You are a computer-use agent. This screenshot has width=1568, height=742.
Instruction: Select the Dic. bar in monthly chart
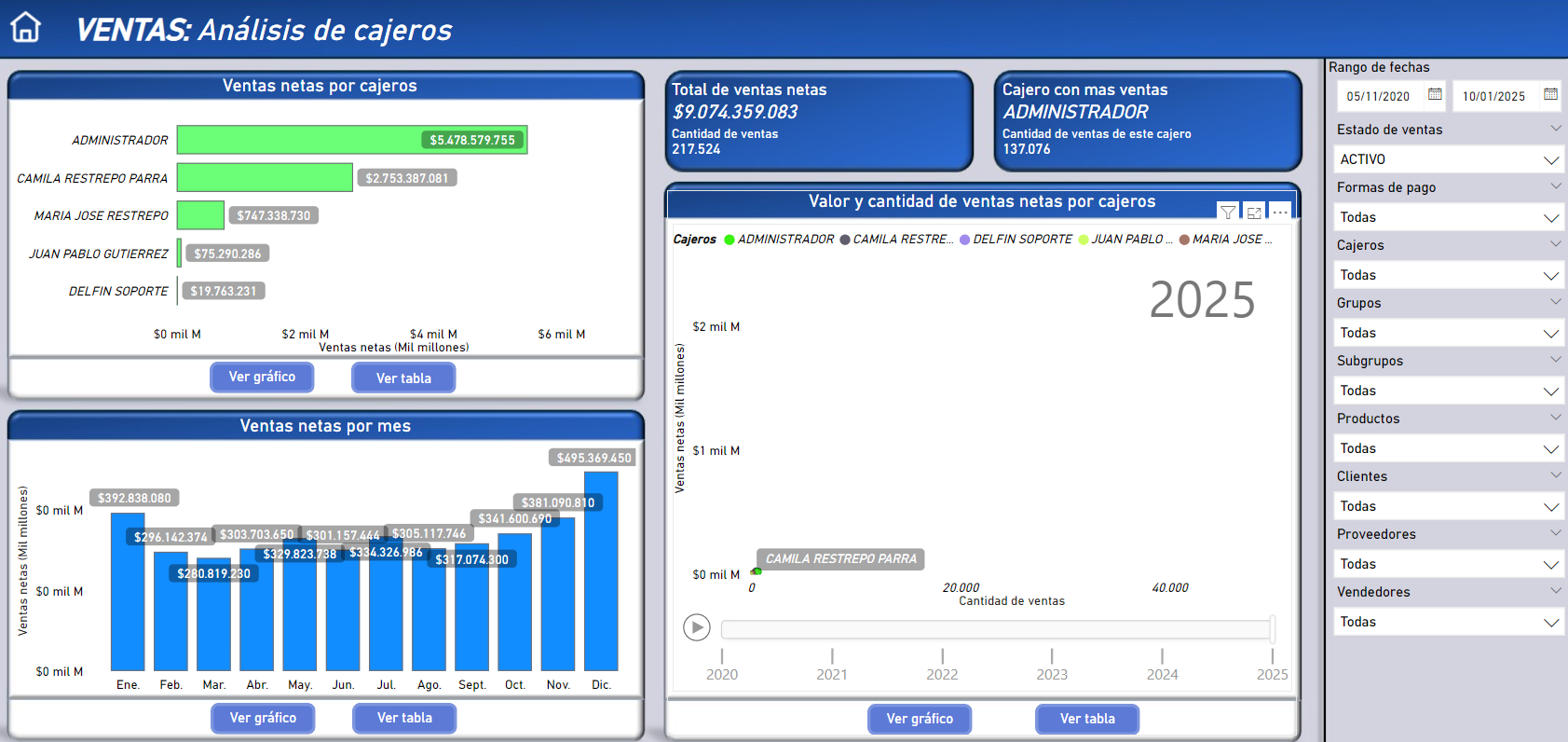pyautogui.click(x=601, y=571)
